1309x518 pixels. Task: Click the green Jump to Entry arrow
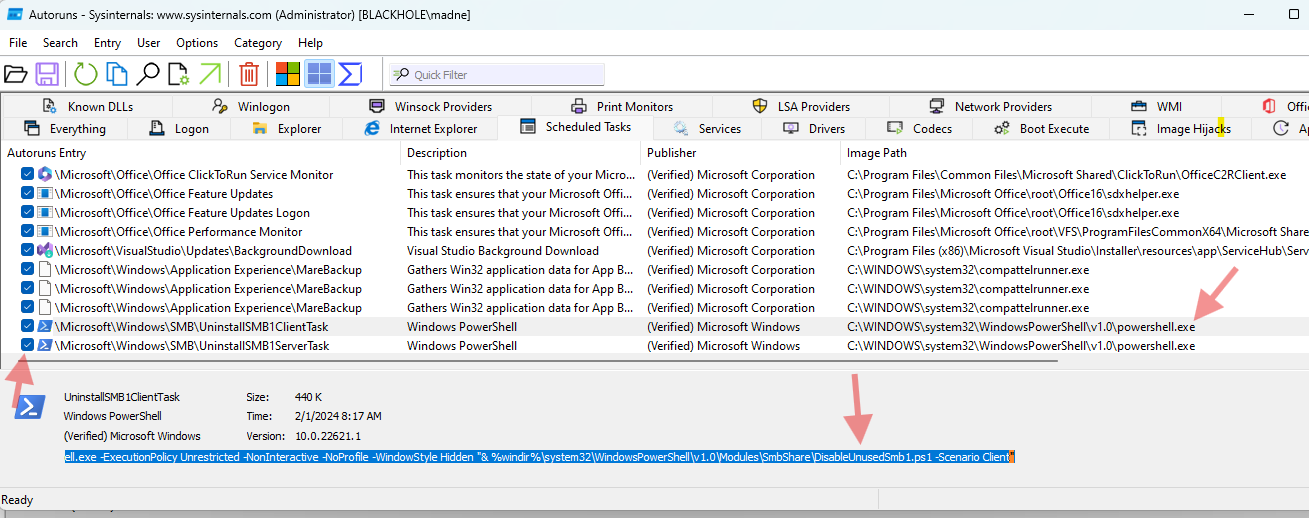tap(210, 74)
